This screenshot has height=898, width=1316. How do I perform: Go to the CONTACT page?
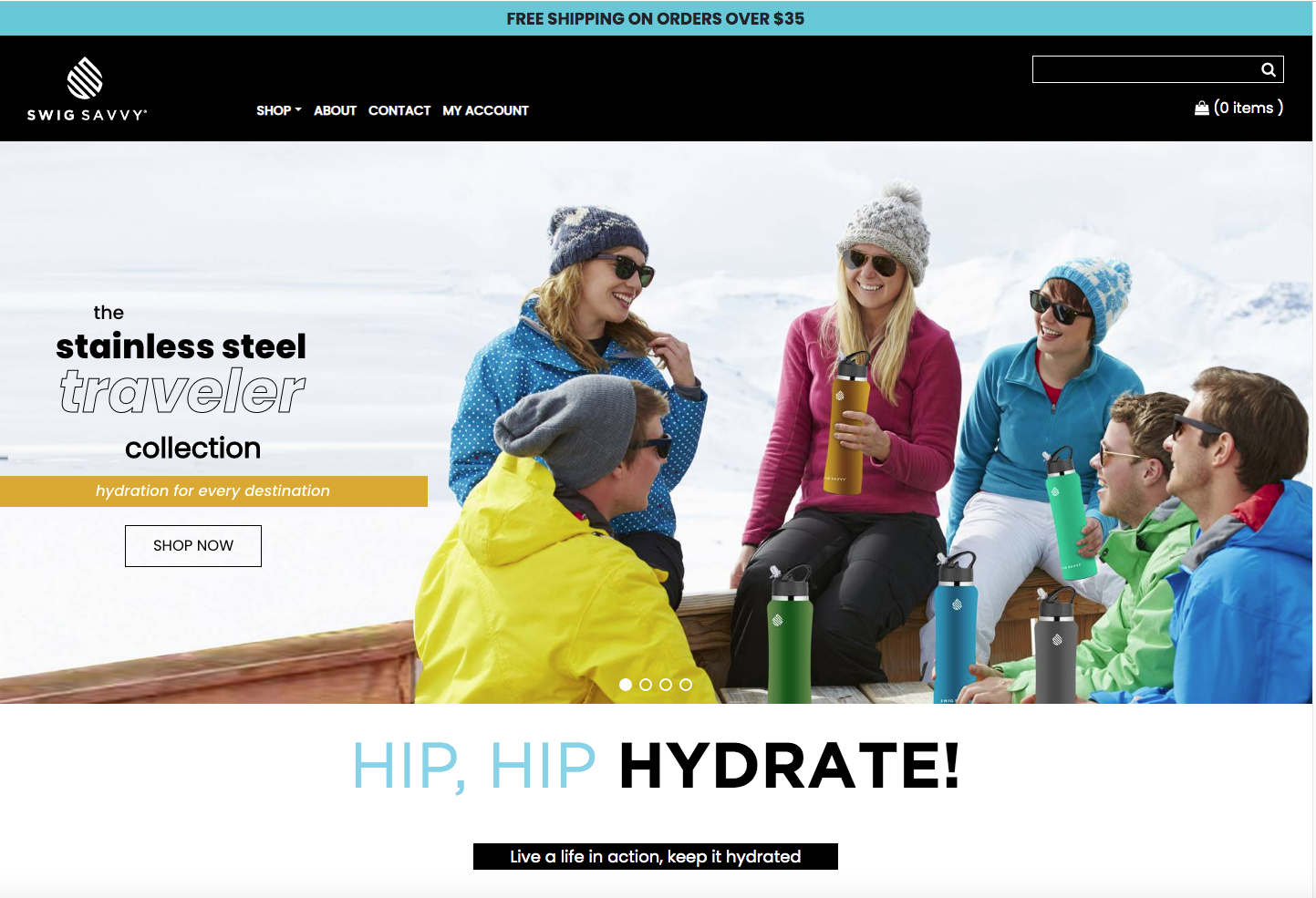tap(399, 110)
